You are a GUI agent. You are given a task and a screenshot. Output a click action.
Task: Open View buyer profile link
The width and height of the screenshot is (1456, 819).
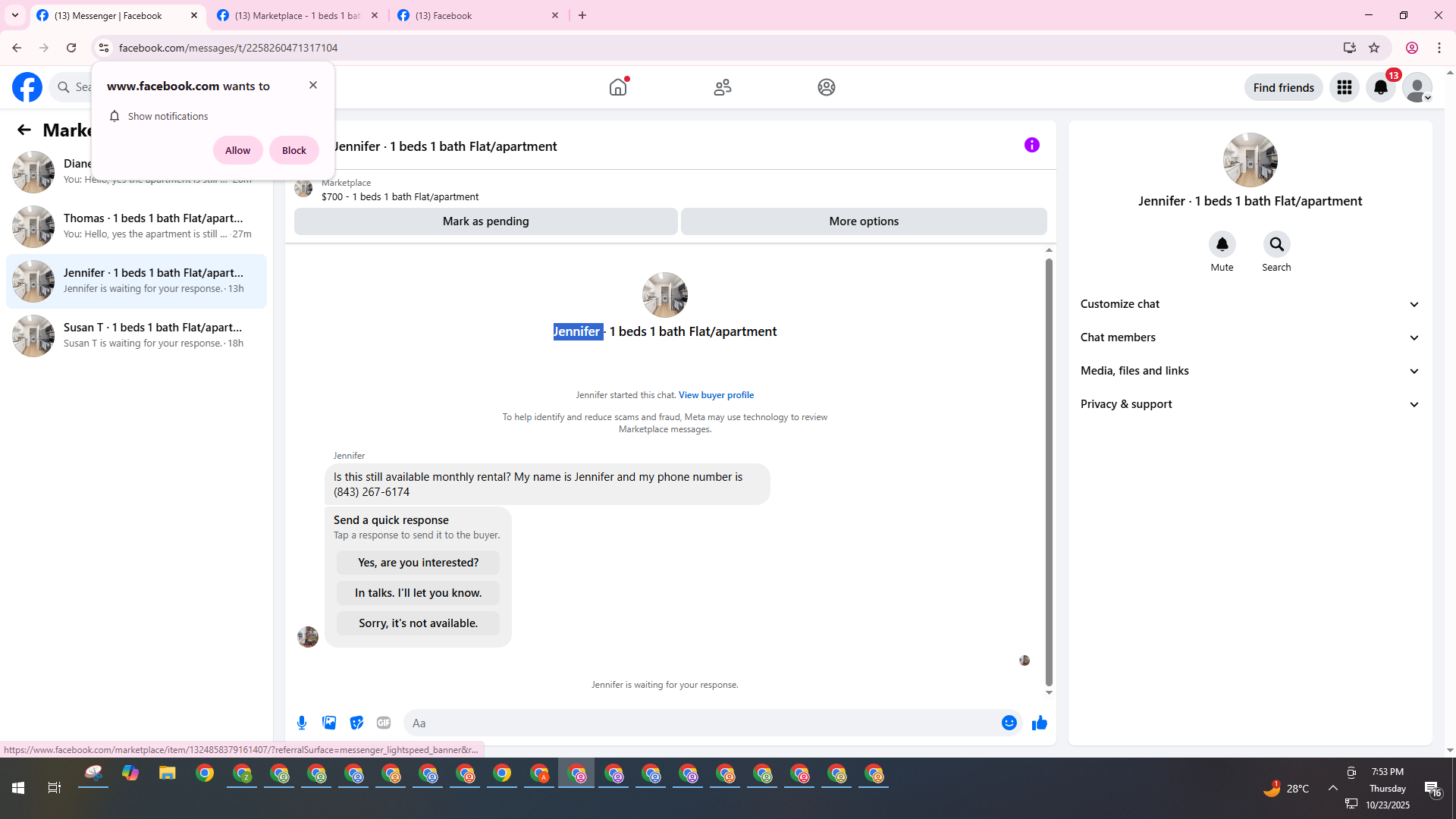716,395
